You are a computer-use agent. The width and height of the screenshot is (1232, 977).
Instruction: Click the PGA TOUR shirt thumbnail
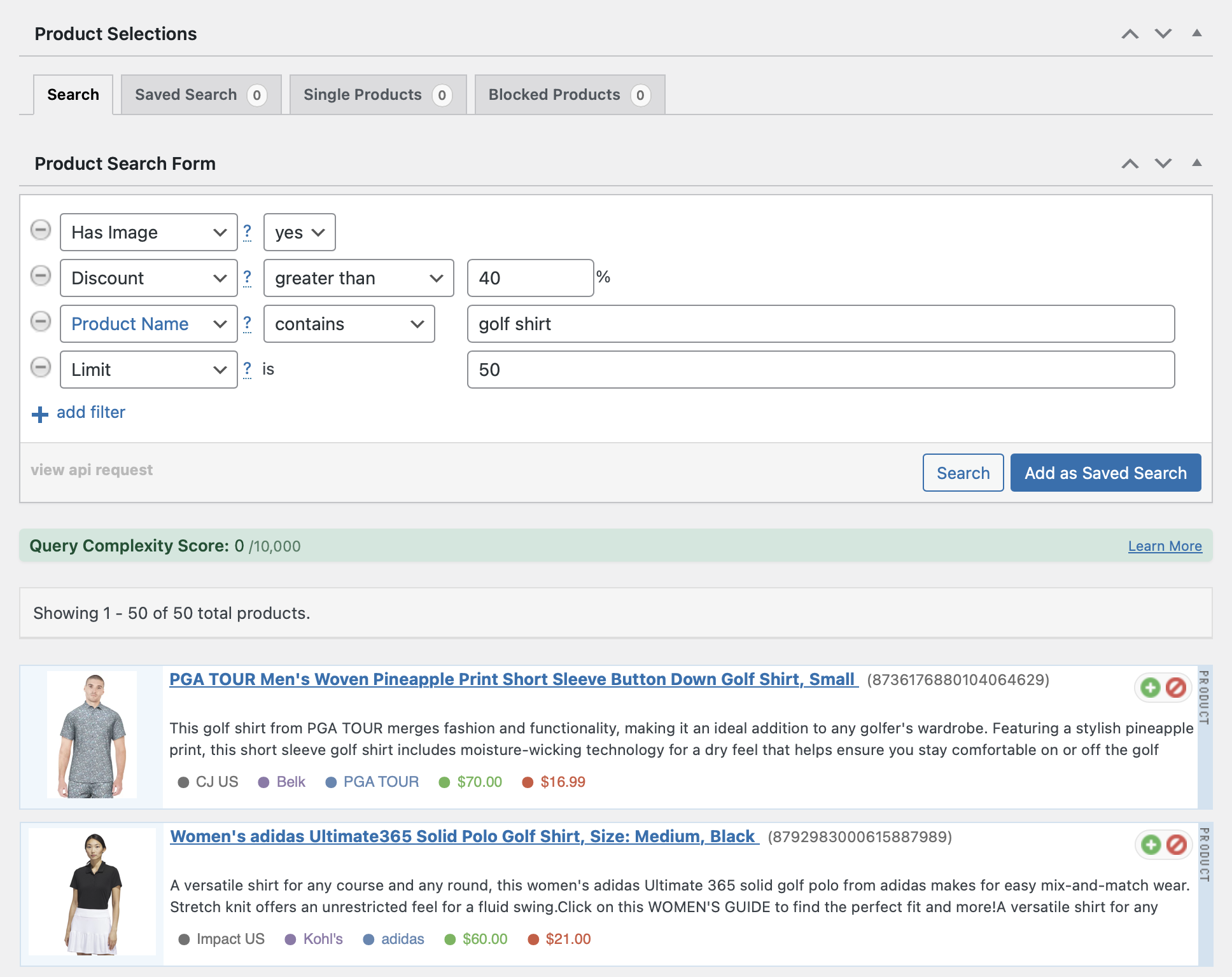[92, 735]
